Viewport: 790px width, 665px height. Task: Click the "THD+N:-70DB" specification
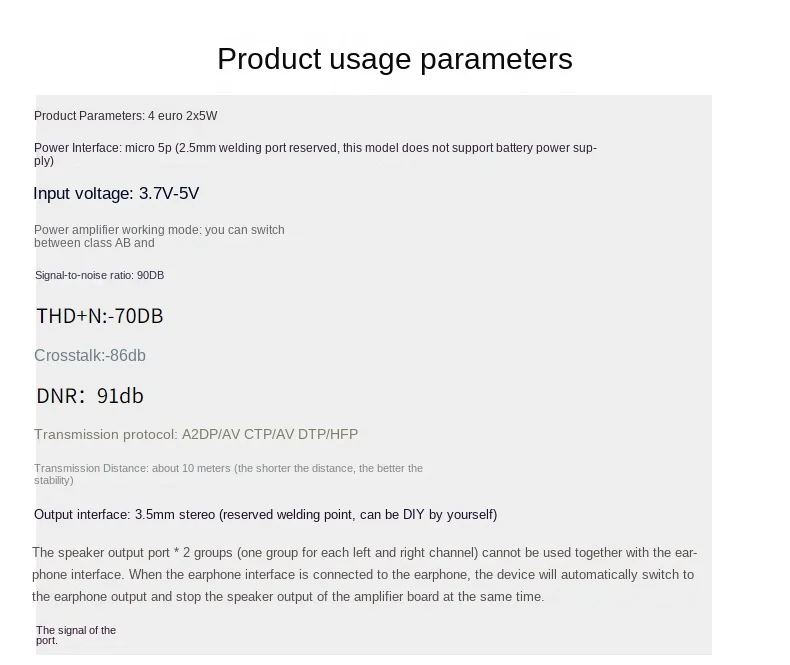click(x=99, y=316)
